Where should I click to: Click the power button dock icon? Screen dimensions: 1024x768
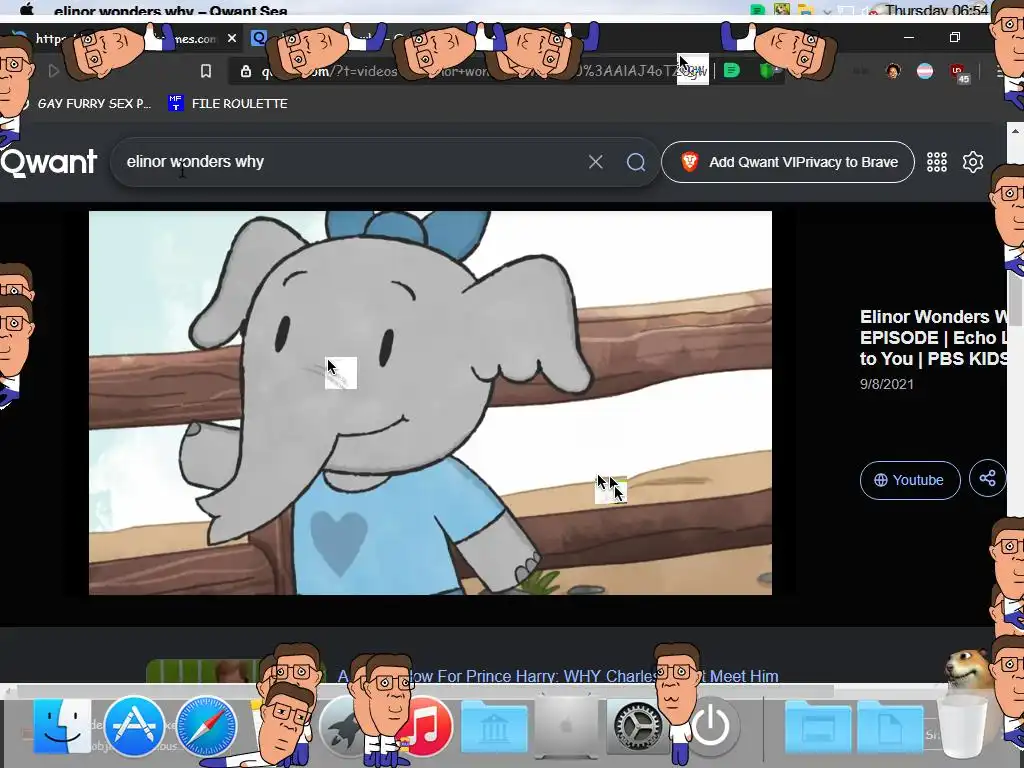[711, 726]
